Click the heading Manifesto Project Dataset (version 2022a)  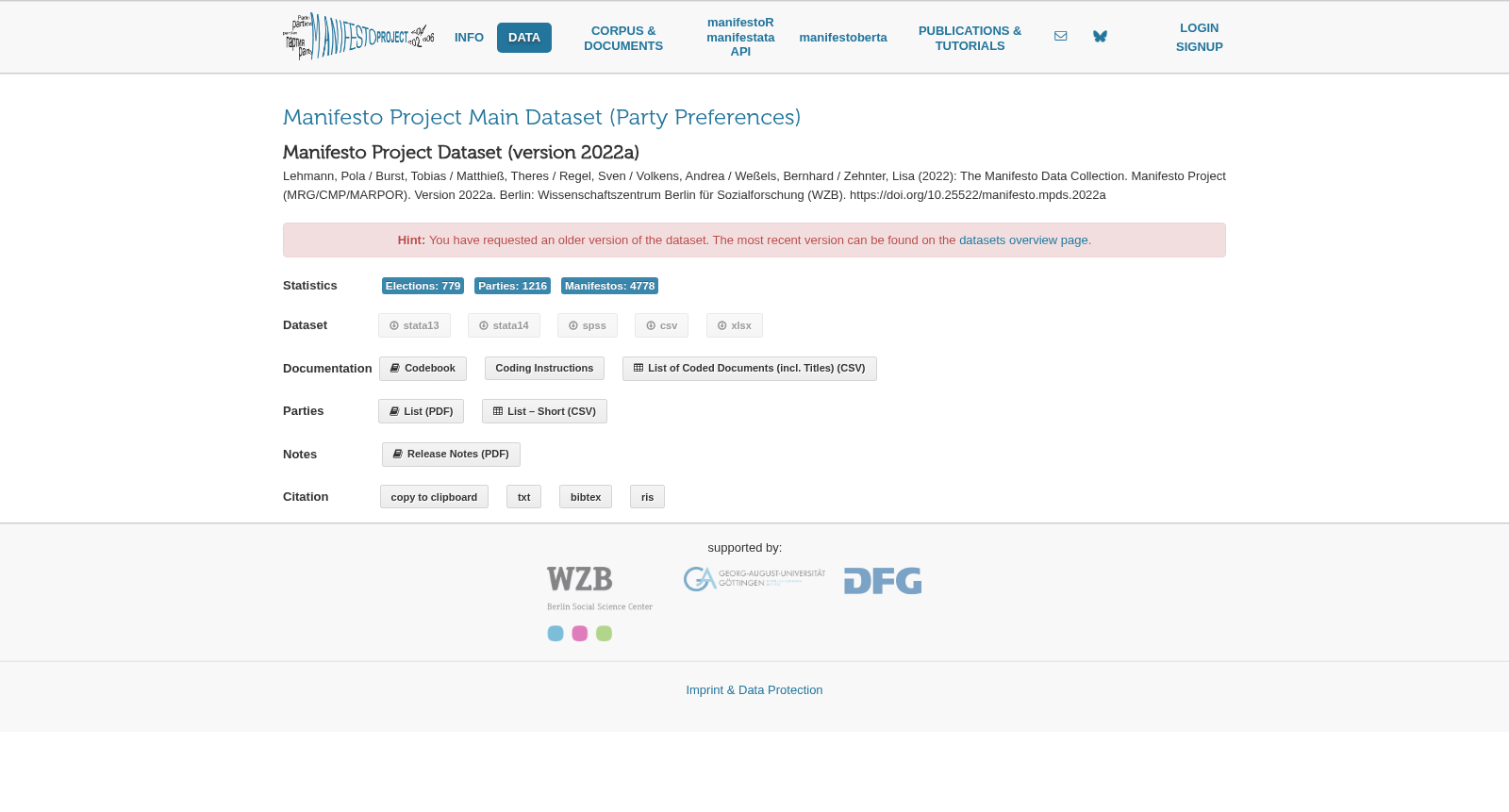point(461,153)
